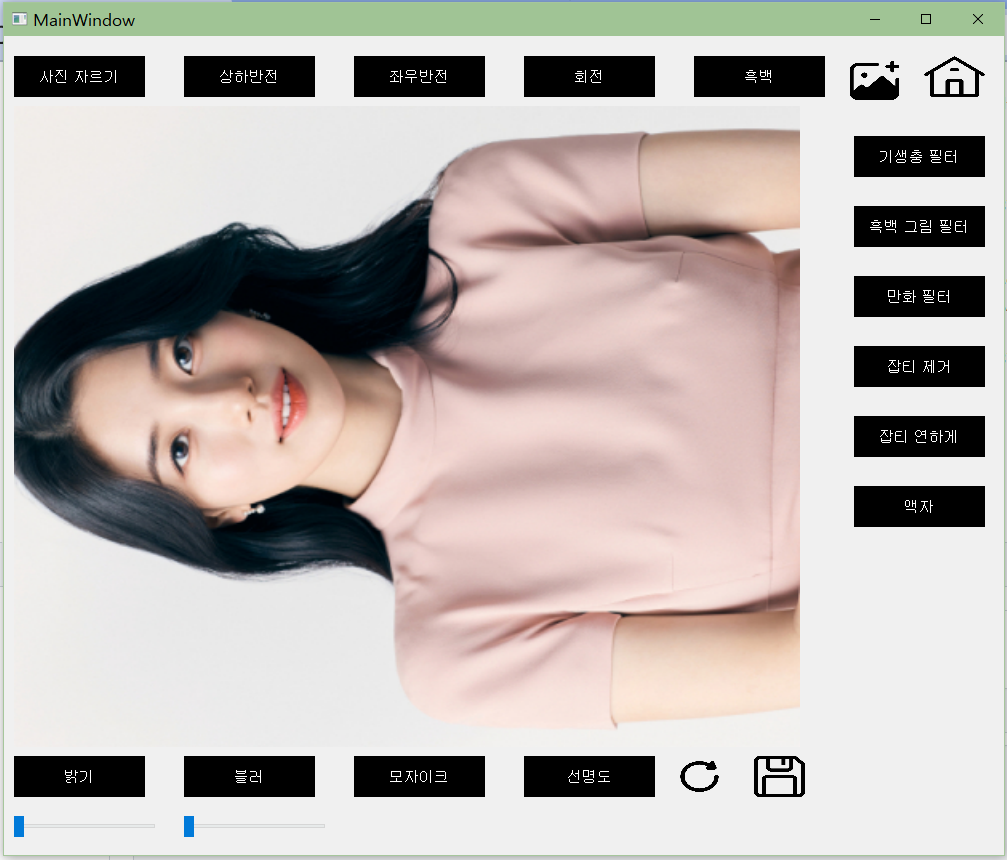Screen dimensions: 1007x860
Task: Convert the photo to grayscale with 흑백
Action: tap(759, 76)
